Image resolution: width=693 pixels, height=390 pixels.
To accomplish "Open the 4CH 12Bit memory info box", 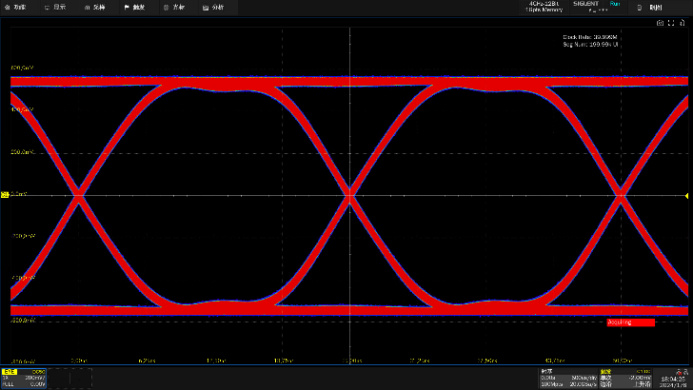I will (544, 7).
